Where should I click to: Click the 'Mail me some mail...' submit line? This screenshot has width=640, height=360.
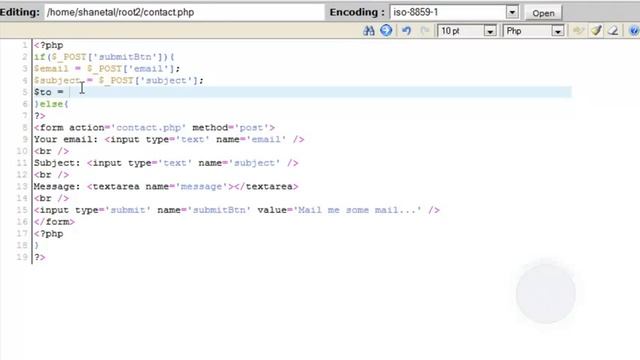tap(237, 210)
